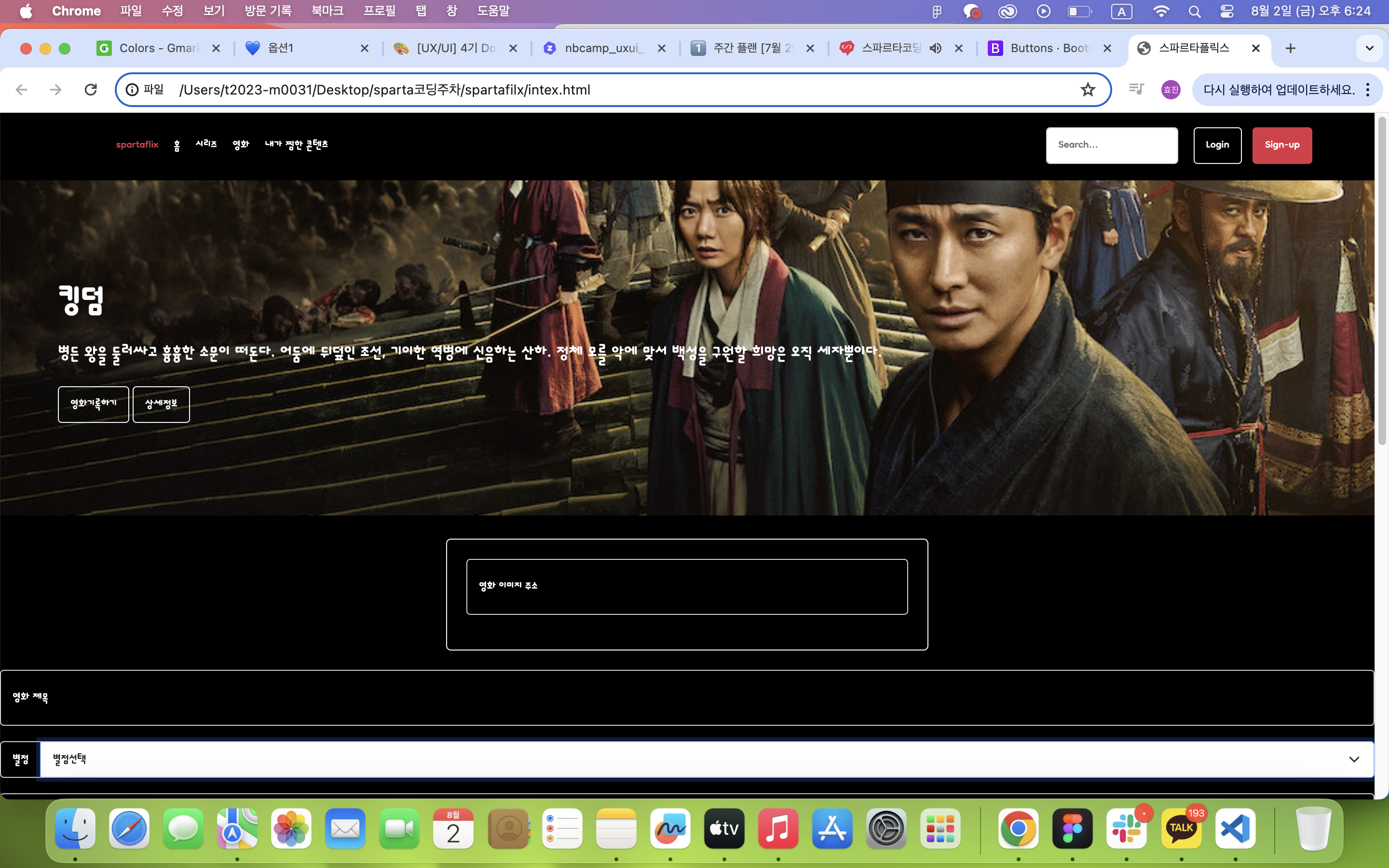The width and height of the screenshot is (1389, 868).
Task: Click the browser address bar URL
Action: (x=384, y=90)
